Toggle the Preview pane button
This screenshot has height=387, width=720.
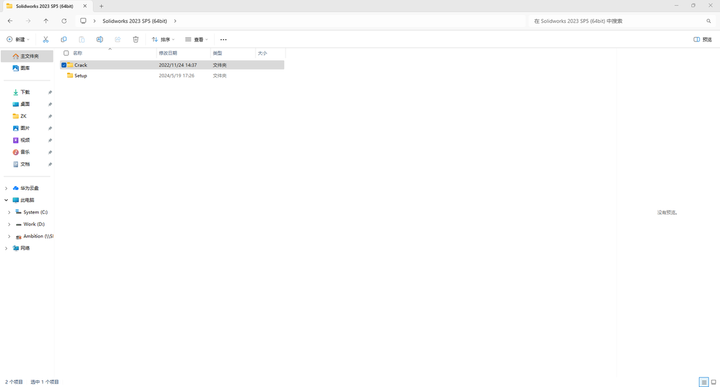[703, 39]
